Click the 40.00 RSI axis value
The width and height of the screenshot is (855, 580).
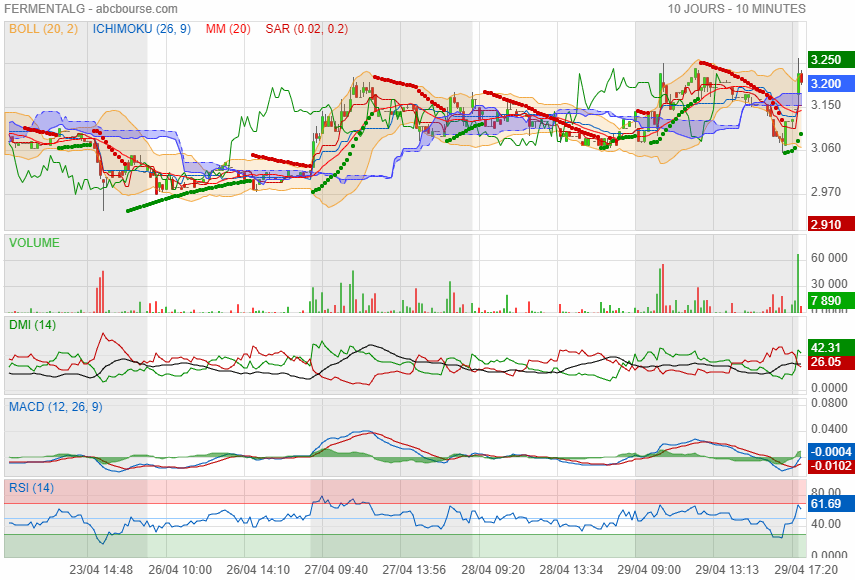pyautogui.click(x=826, y=524)
